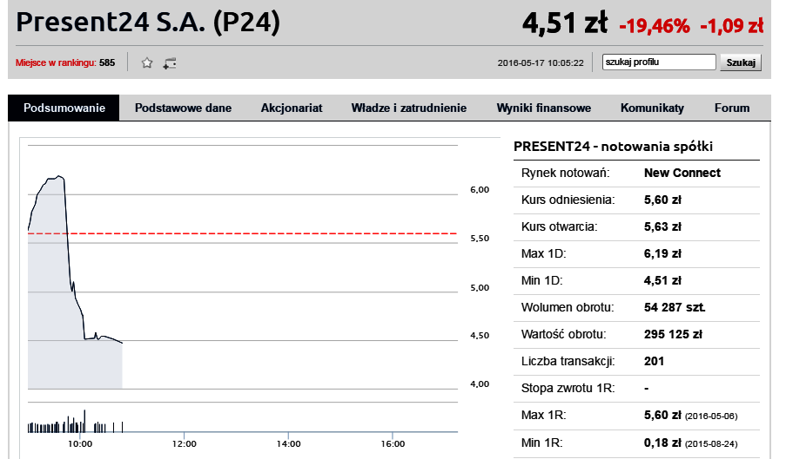Click the Present24 S.A. (P24) heading
Image resolution: width=786 pixels, height=459 pixels.
pos(148,22)
